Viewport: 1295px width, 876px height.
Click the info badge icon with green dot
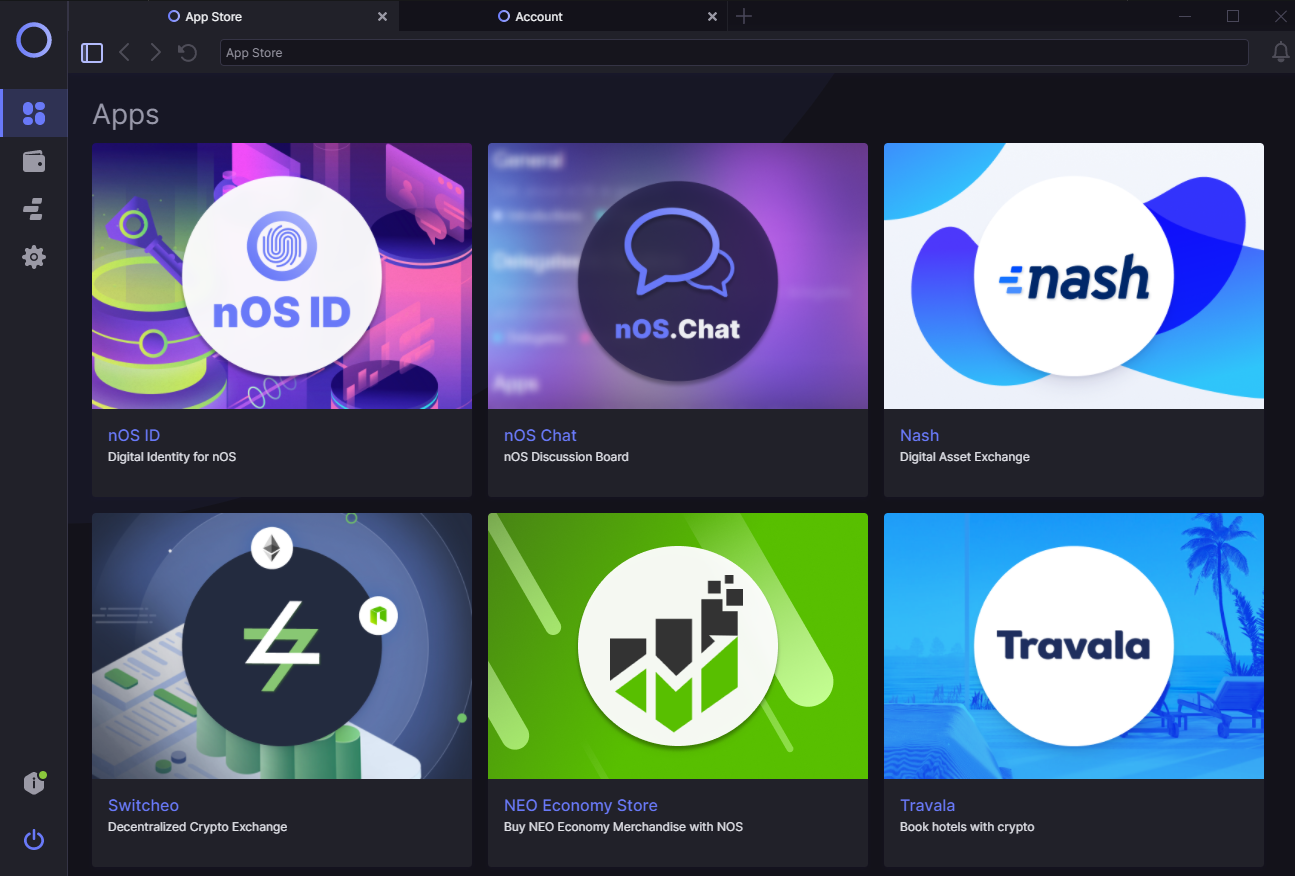(34, 782)
